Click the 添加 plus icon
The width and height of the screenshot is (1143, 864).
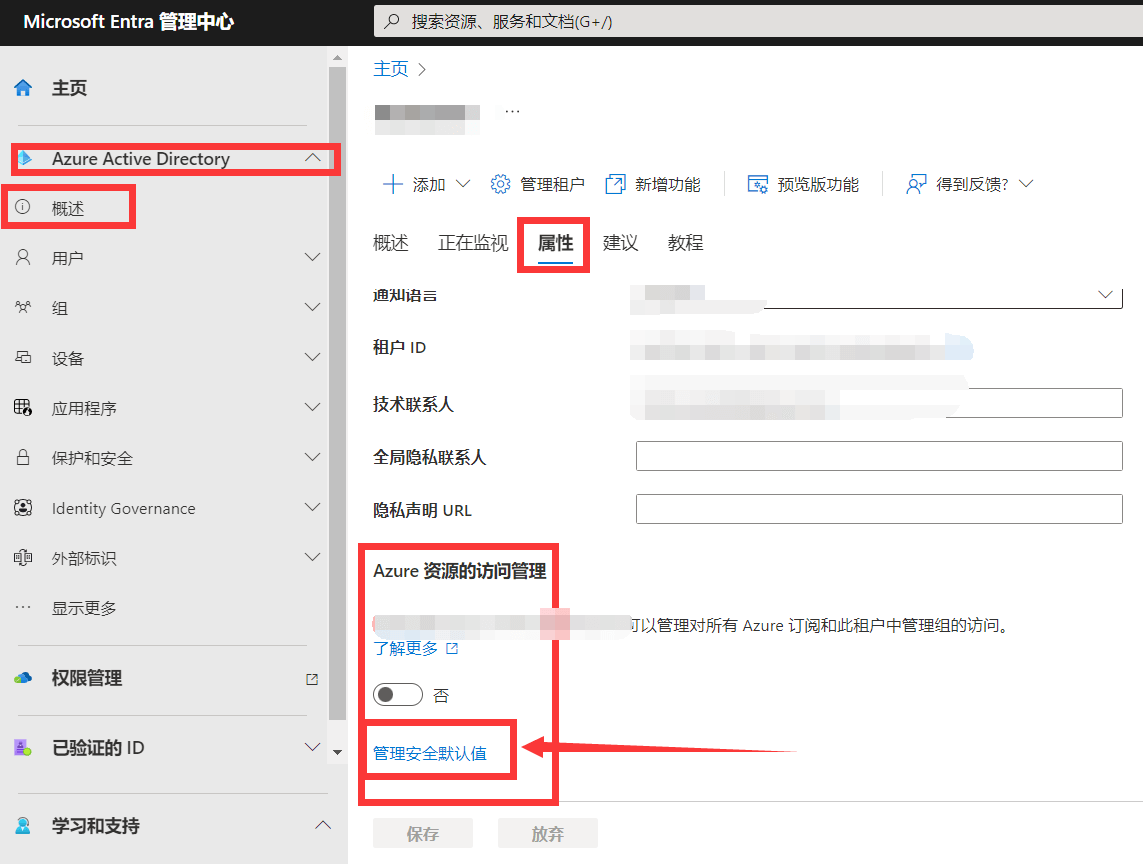tap(393, 184)
